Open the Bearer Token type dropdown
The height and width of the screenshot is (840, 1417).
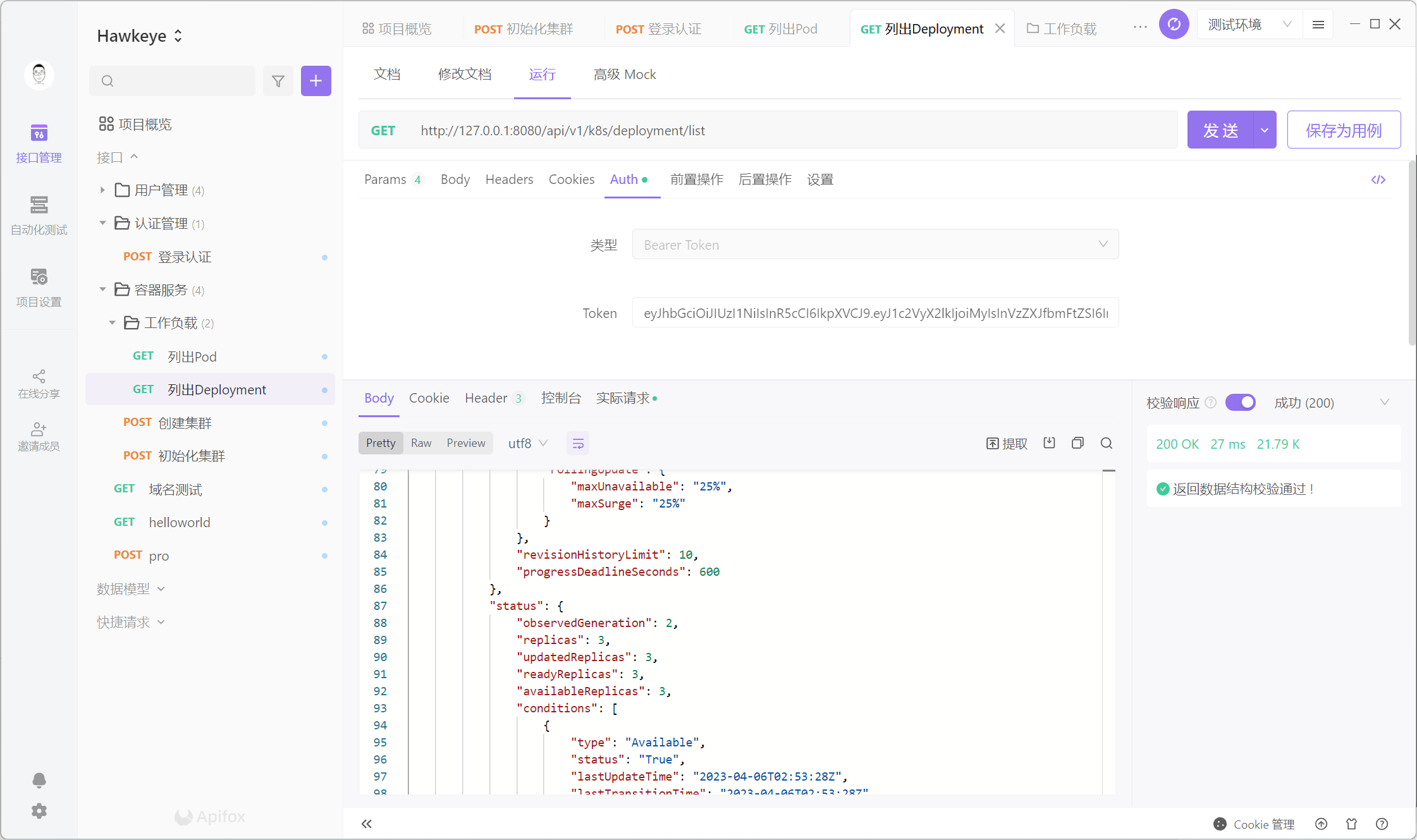[x=875, y=245]
